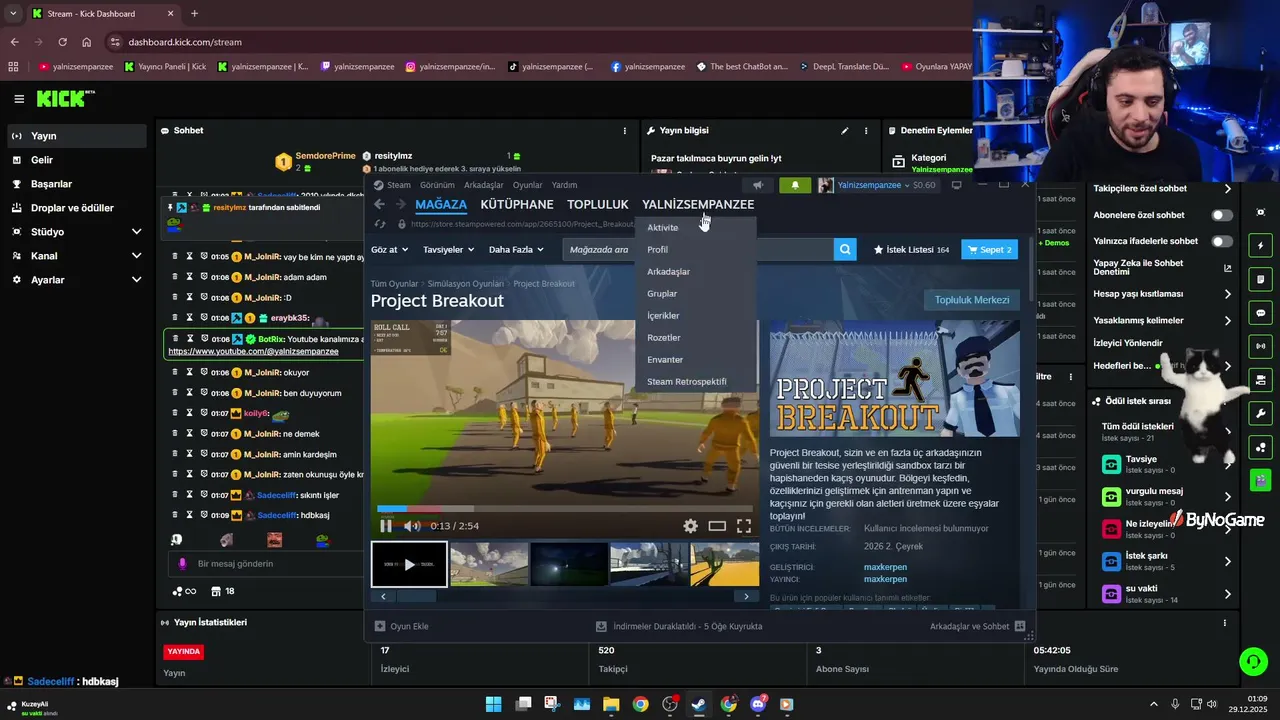
Task: Switch to KÜTÜPHANE tab in Steam
Action: [517, 204]
